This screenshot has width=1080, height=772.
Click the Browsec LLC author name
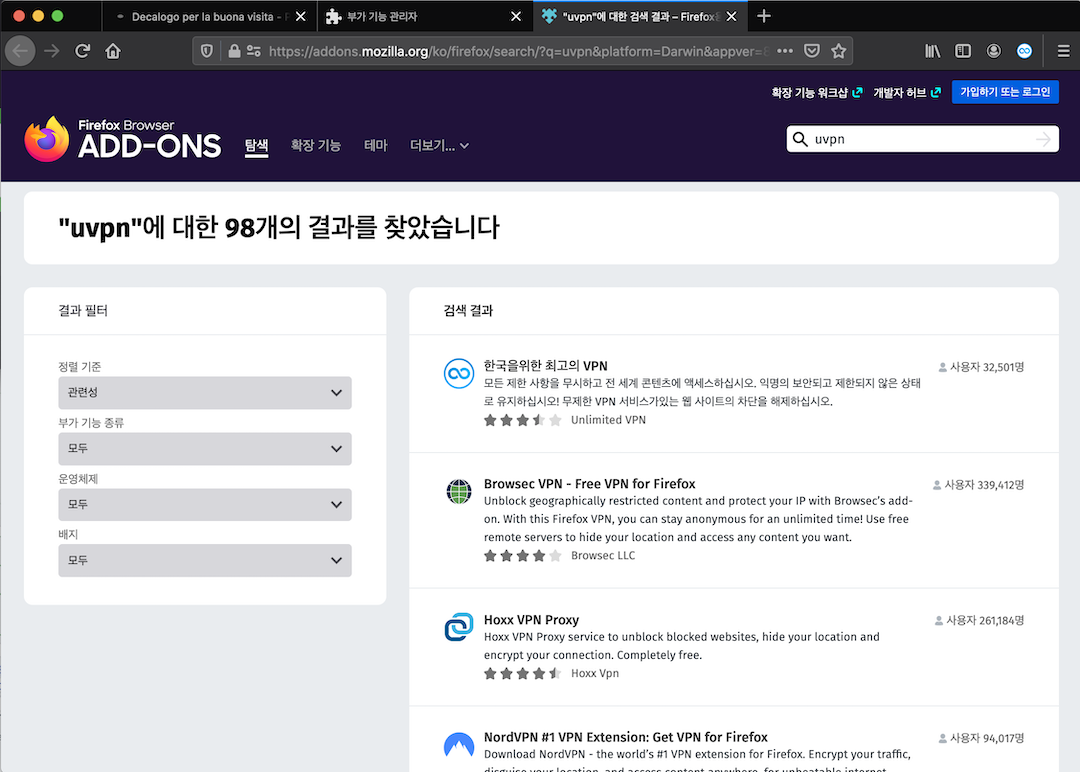tap(603, 555)
